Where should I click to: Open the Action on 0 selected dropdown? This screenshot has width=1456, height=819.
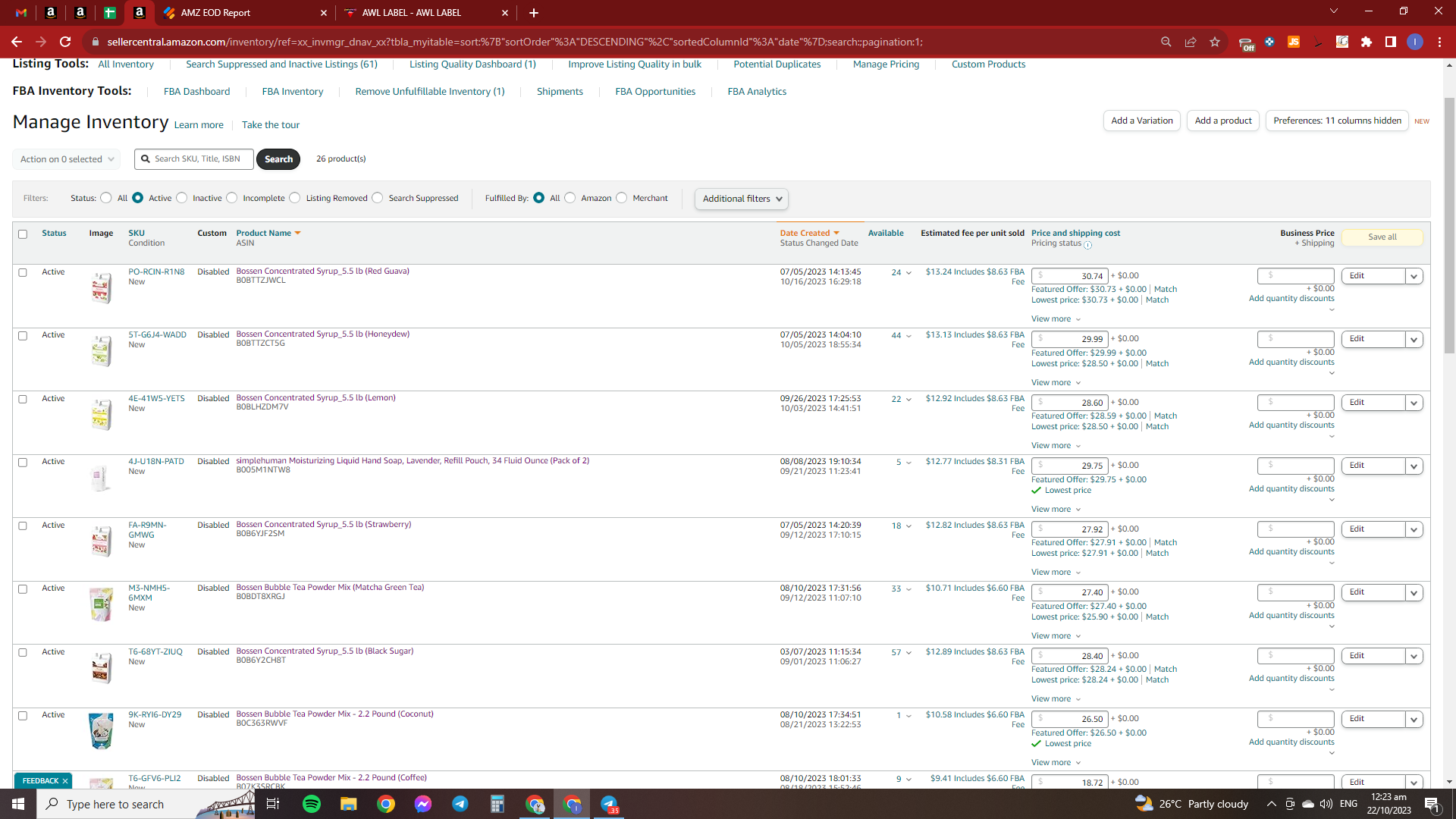click(x=67, y=159)
